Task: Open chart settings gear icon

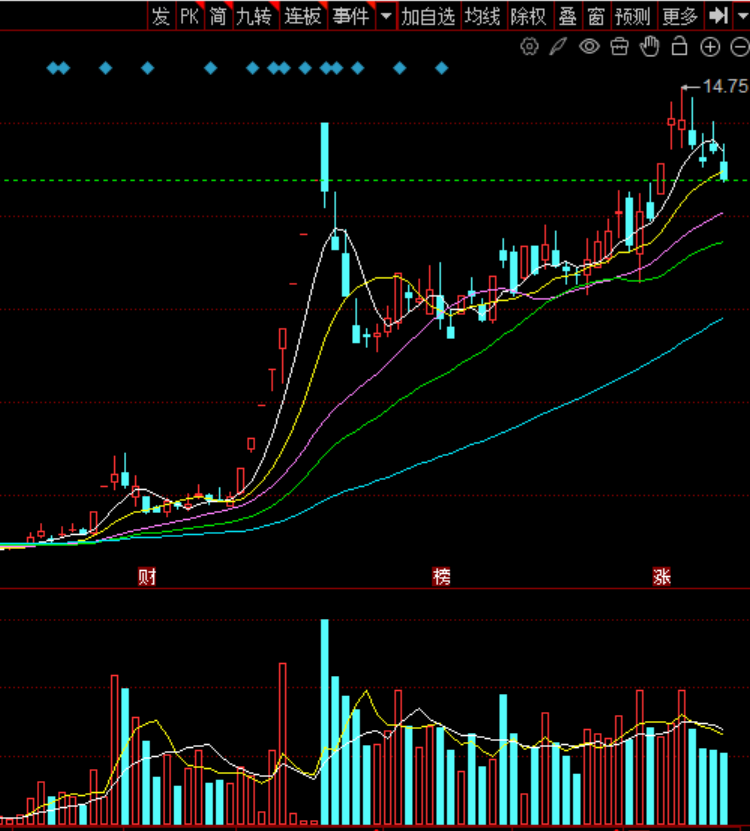Action: (x=529, y=46)
